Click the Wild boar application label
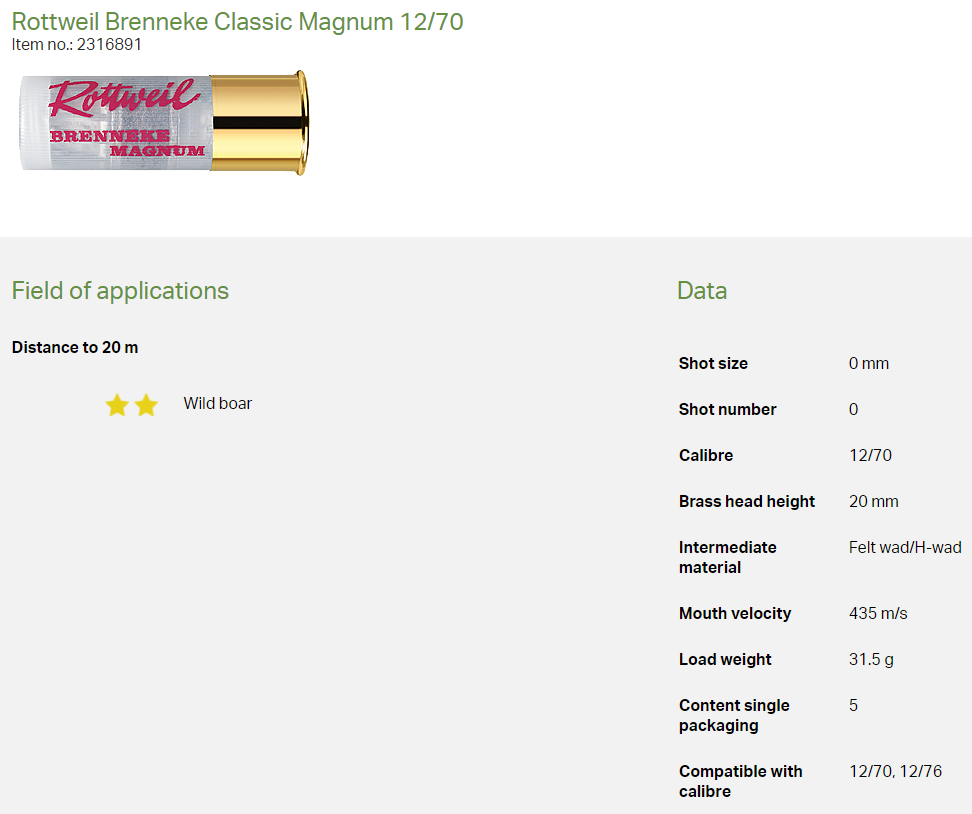 (x=217, y=404)
